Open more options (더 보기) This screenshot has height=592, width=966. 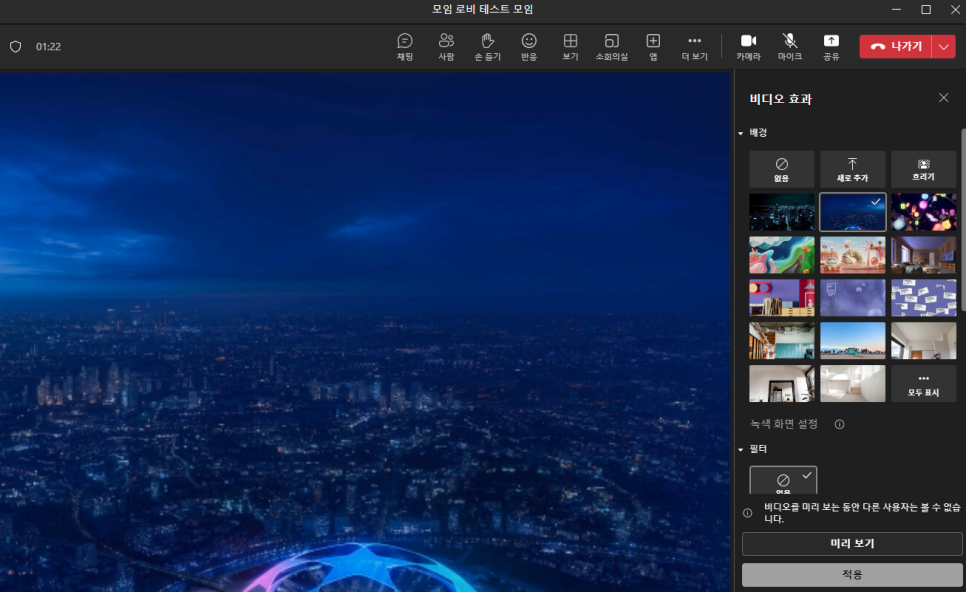click(x=694, y=47)
